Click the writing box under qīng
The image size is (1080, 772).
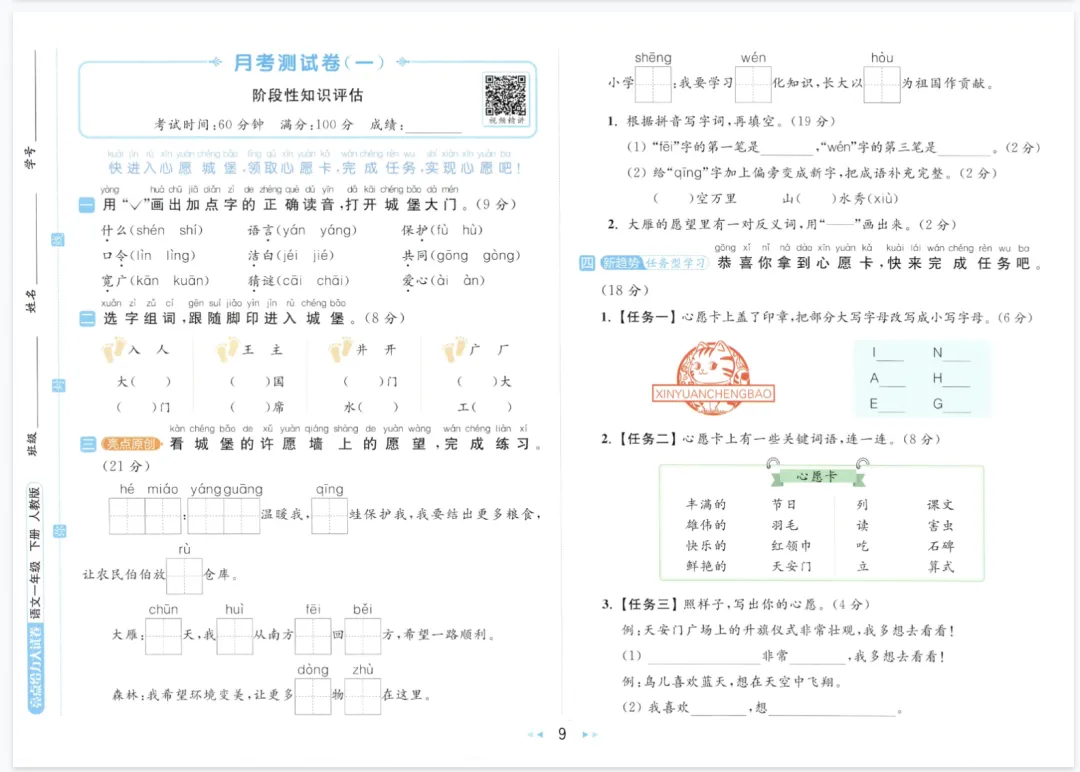[329, 515]
